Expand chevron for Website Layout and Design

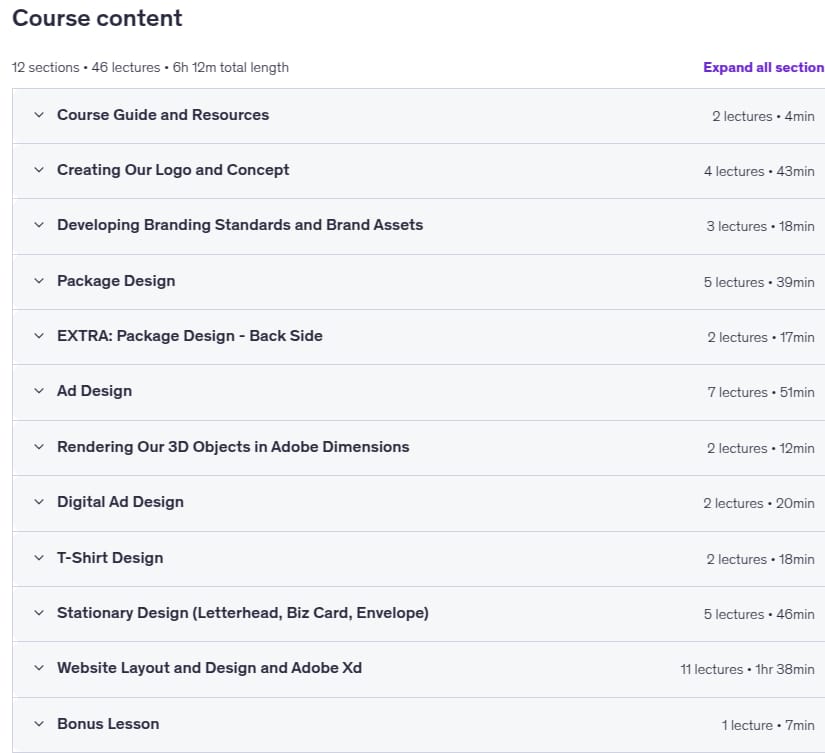(x=39, y=668)
